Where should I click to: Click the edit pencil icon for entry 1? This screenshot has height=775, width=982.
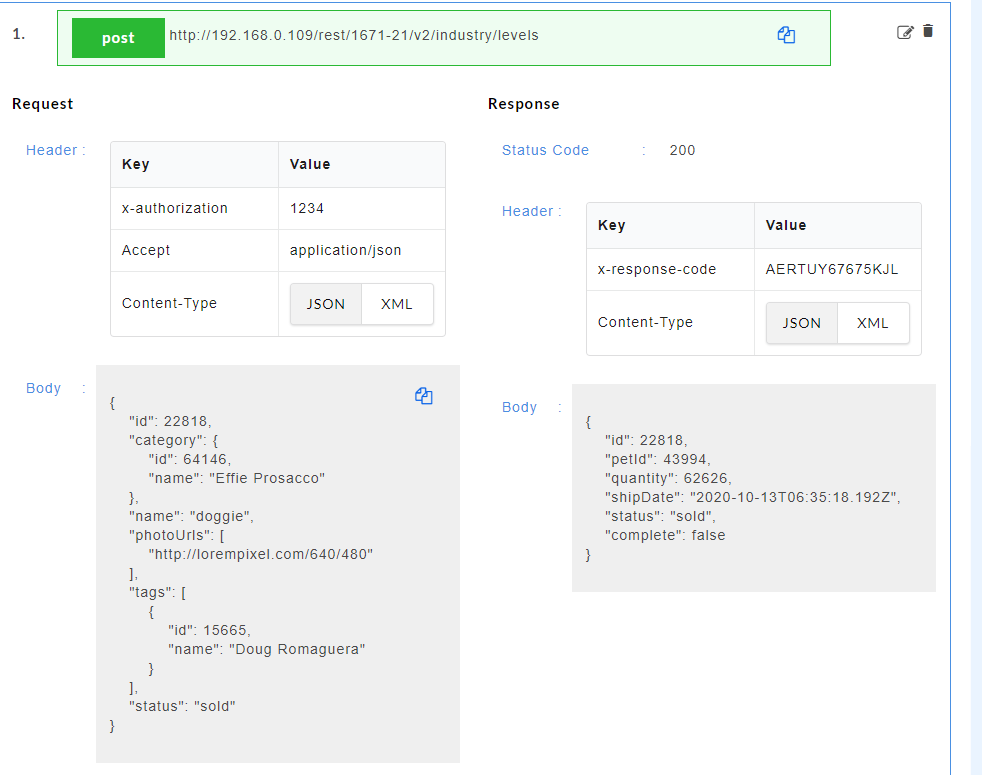905,32
